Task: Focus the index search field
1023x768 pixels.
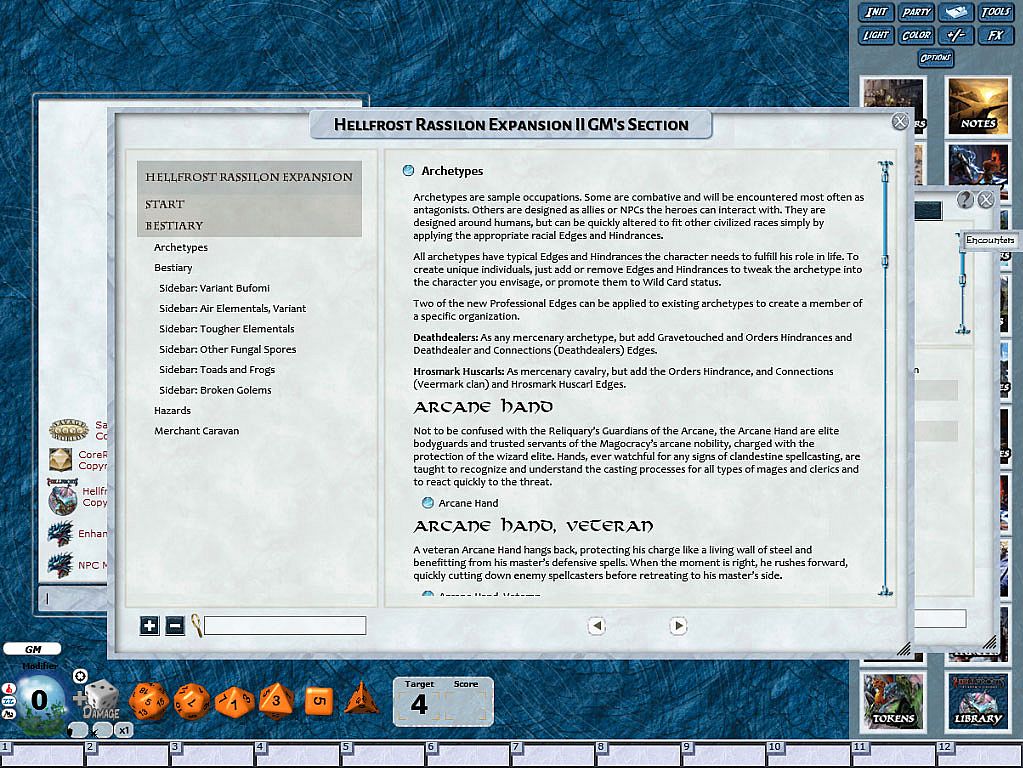Action: pyautogui.click(x=285, y=626)
